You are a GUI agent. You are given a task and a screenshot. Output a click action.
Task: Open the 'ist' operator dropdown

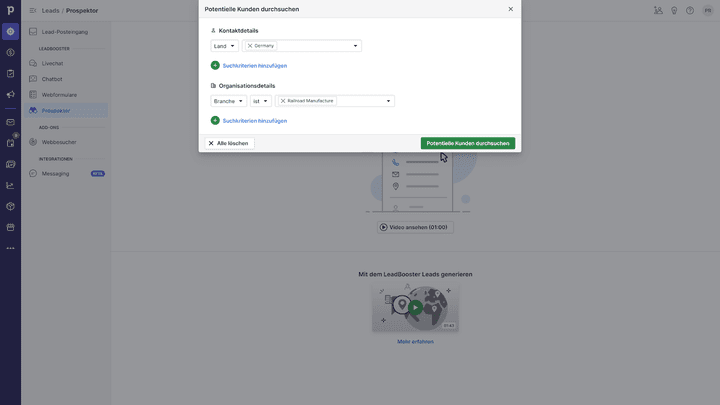pos(260,101)
